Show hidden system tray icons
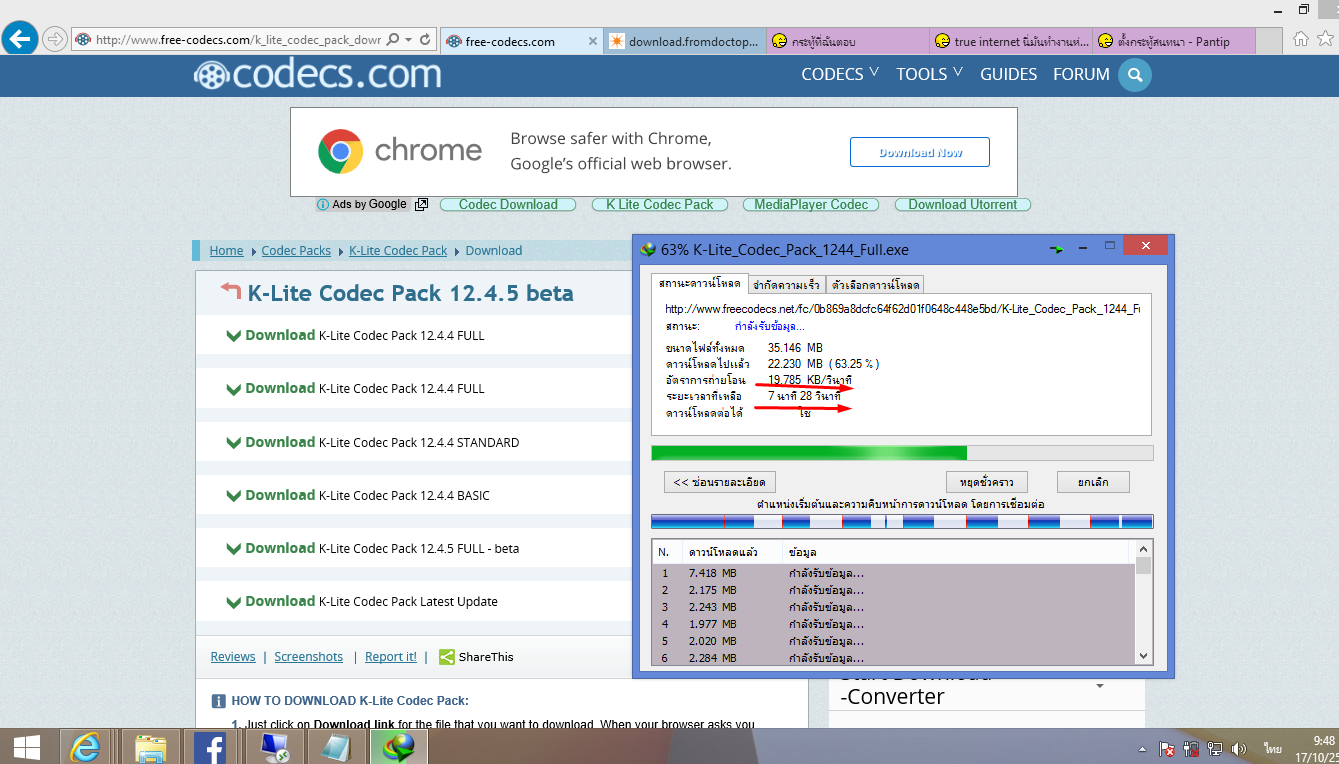 click(x=1142, y=748)
